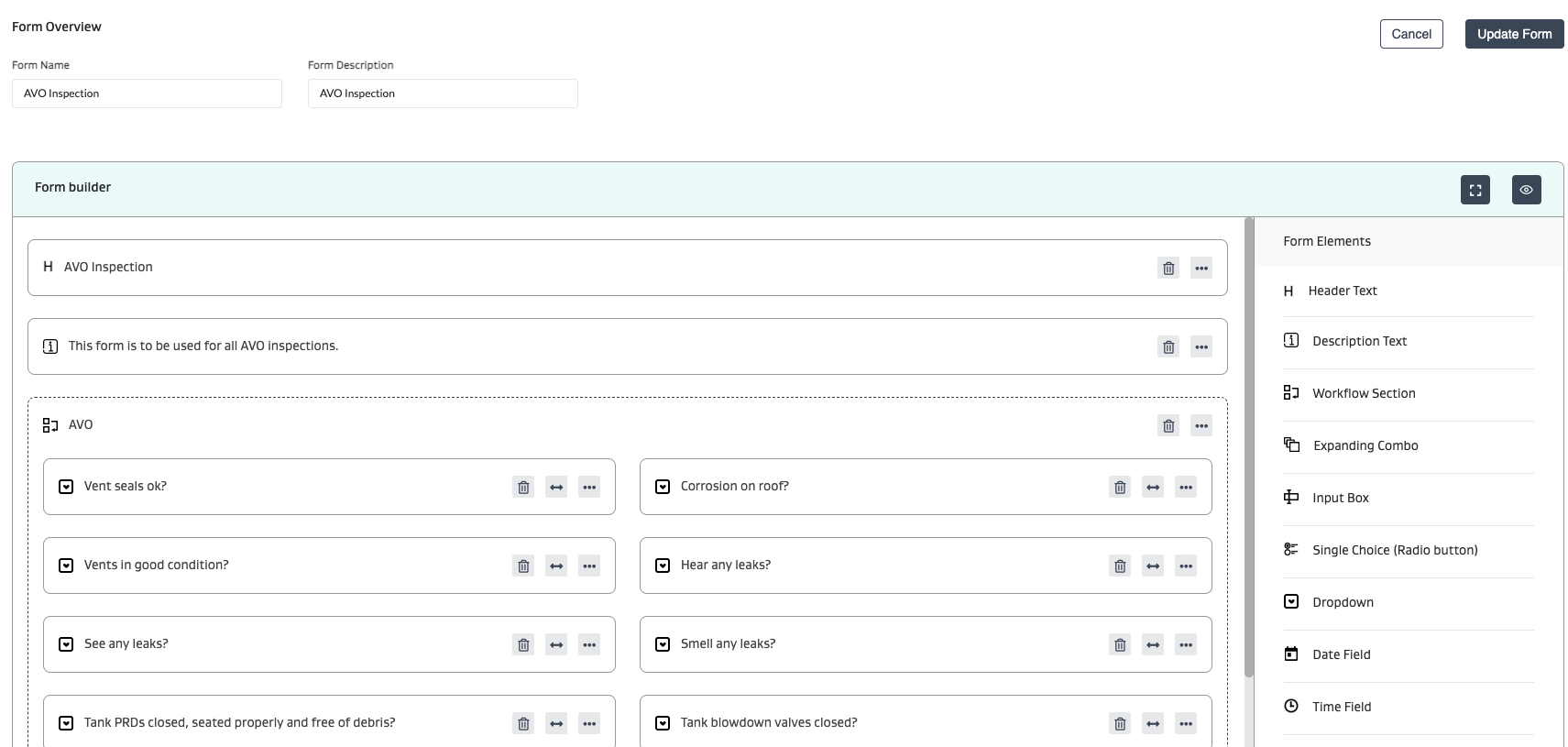1568x747 pixels.
Task: Pick the Date Field form element
Action: 1341,654
